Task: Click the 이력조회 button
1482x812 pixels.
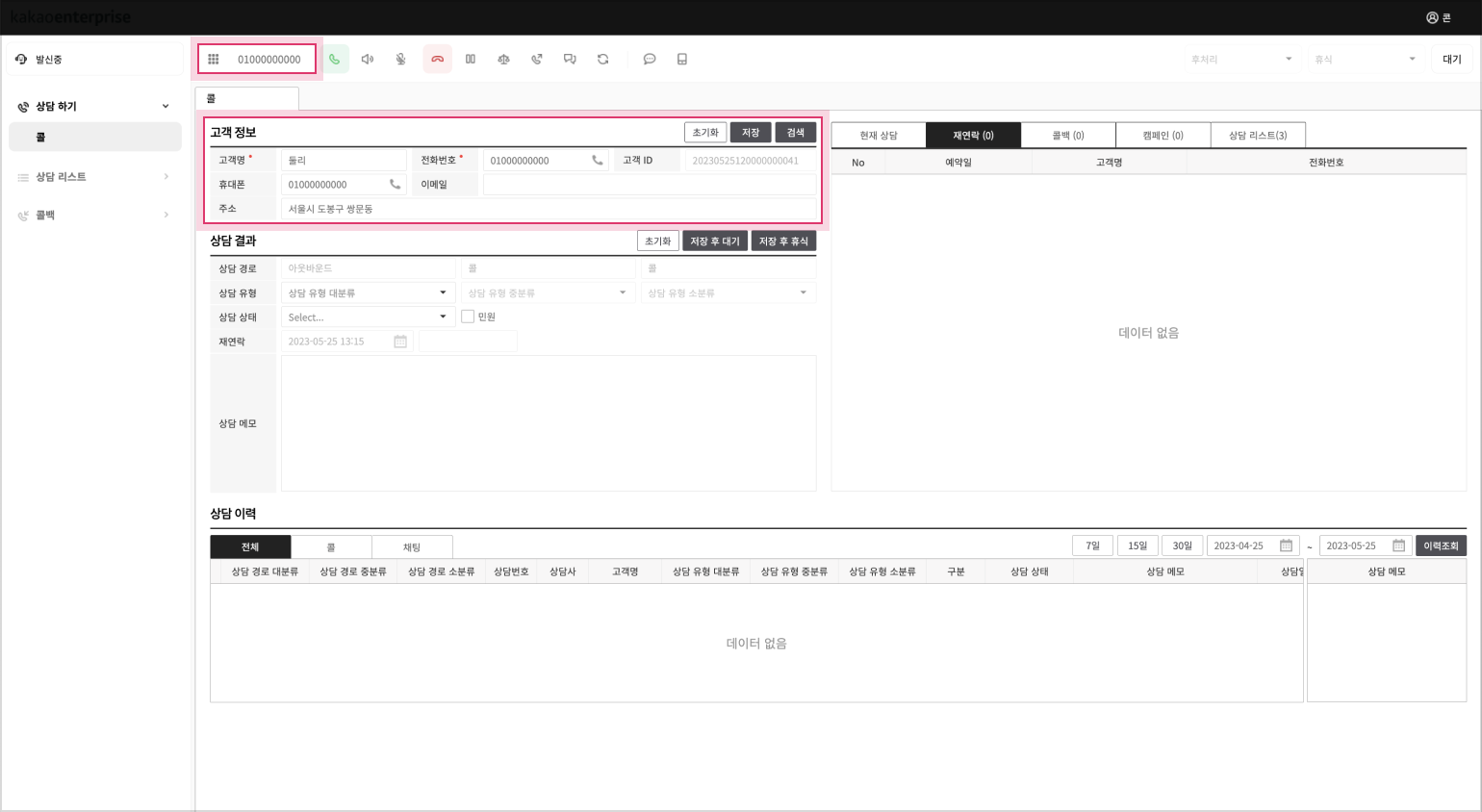Action: pyautogui.click(x=1440, y=546)
